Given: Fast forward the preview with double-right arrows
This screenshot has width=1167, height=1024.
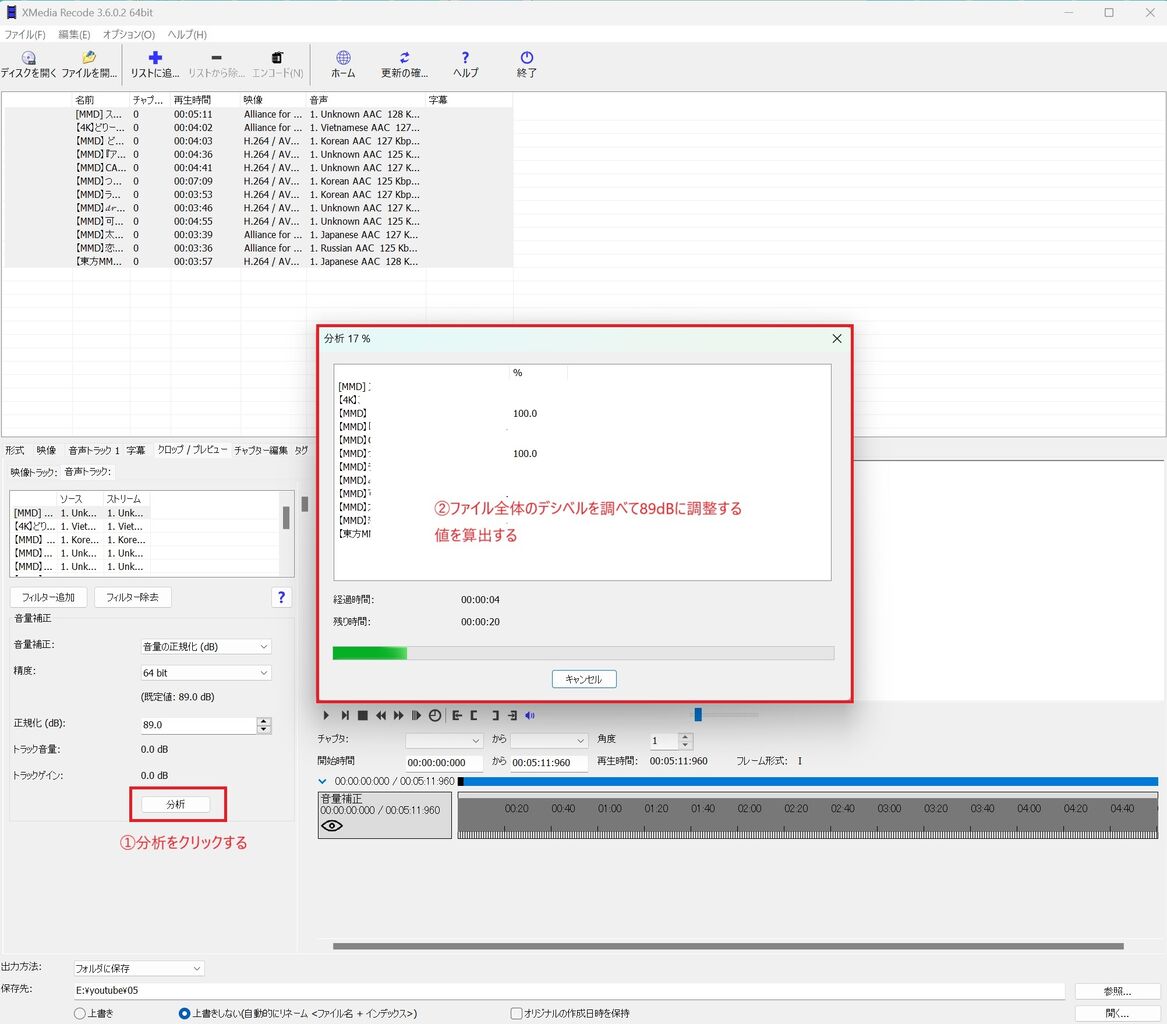Looking at the screenshot, I should click(x=399, y=715).
